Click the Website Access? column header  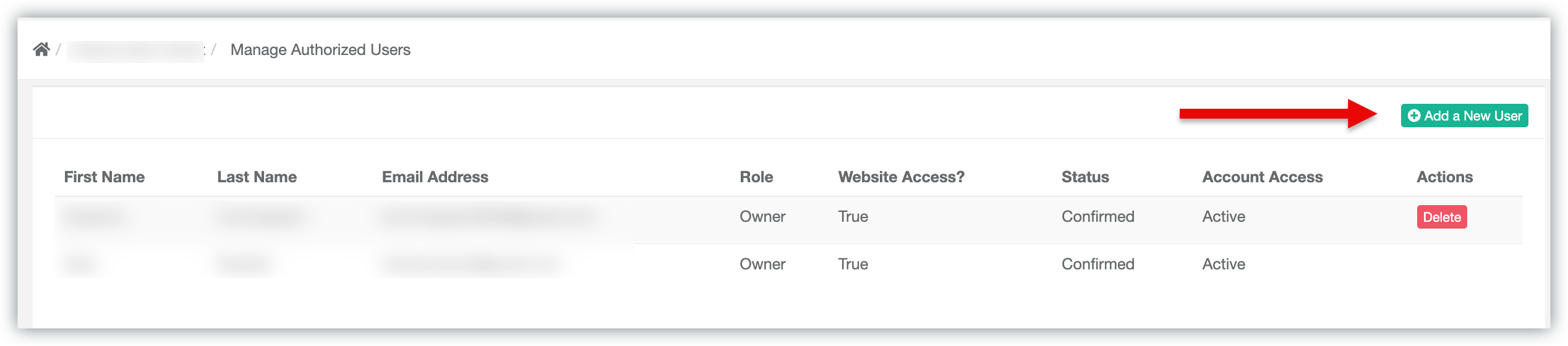901,177
